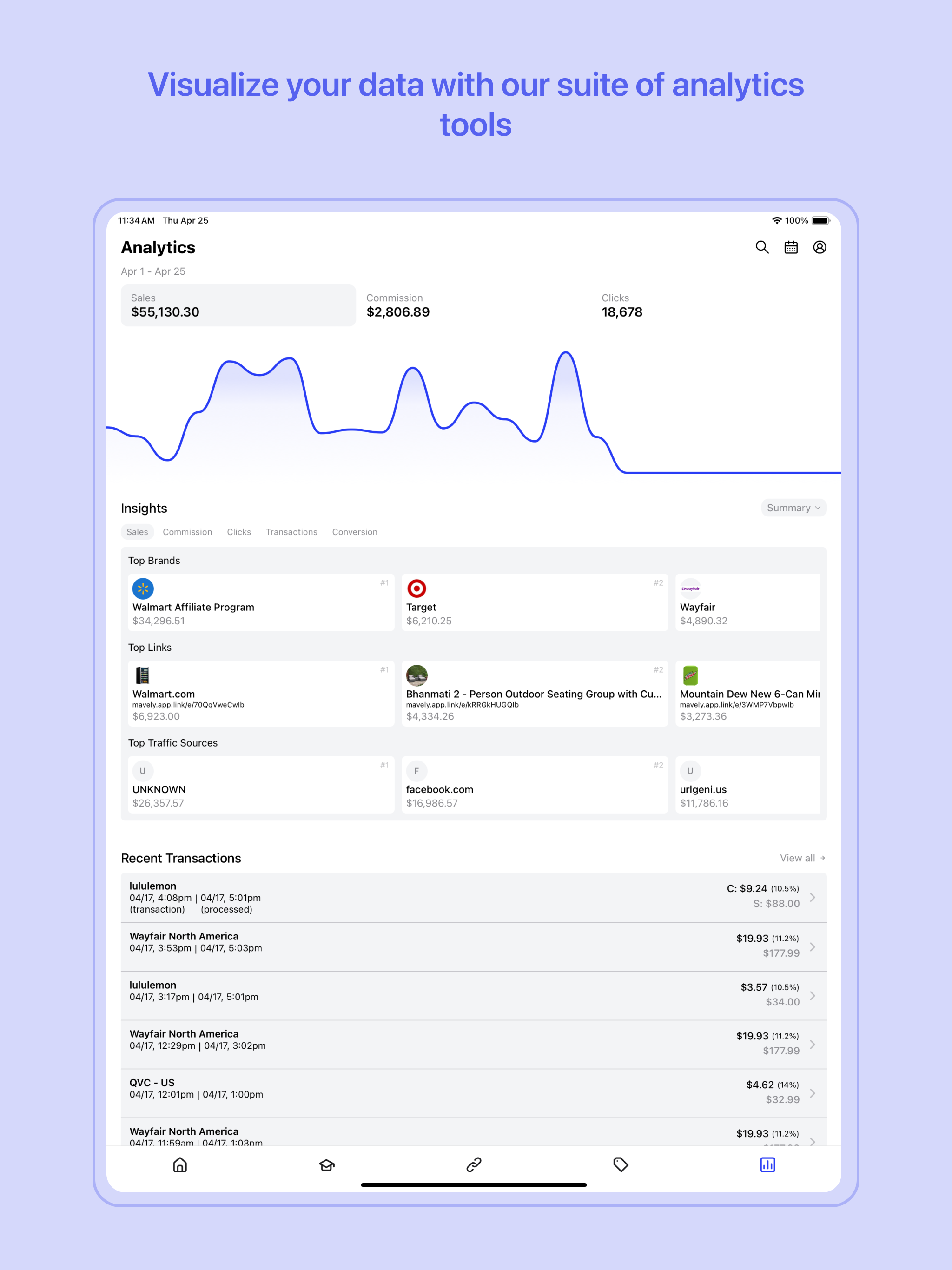952x1270 pixels.
Task: Open the Deals tag icon tab
Action: pyautogui.click(x=621, y=1165)
